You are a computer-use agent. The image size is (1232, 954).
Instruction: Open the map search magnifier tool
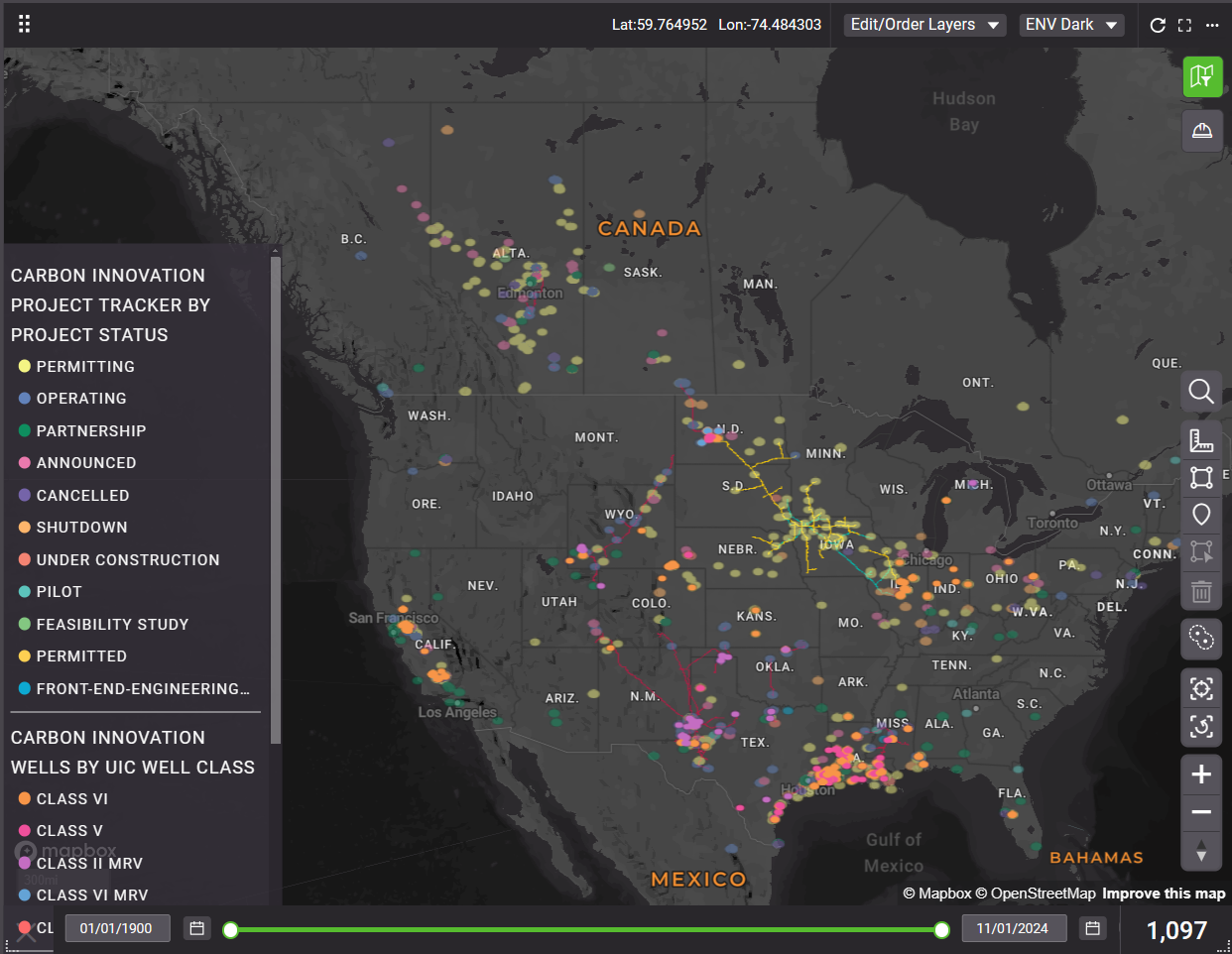(x=1201, y=392)
